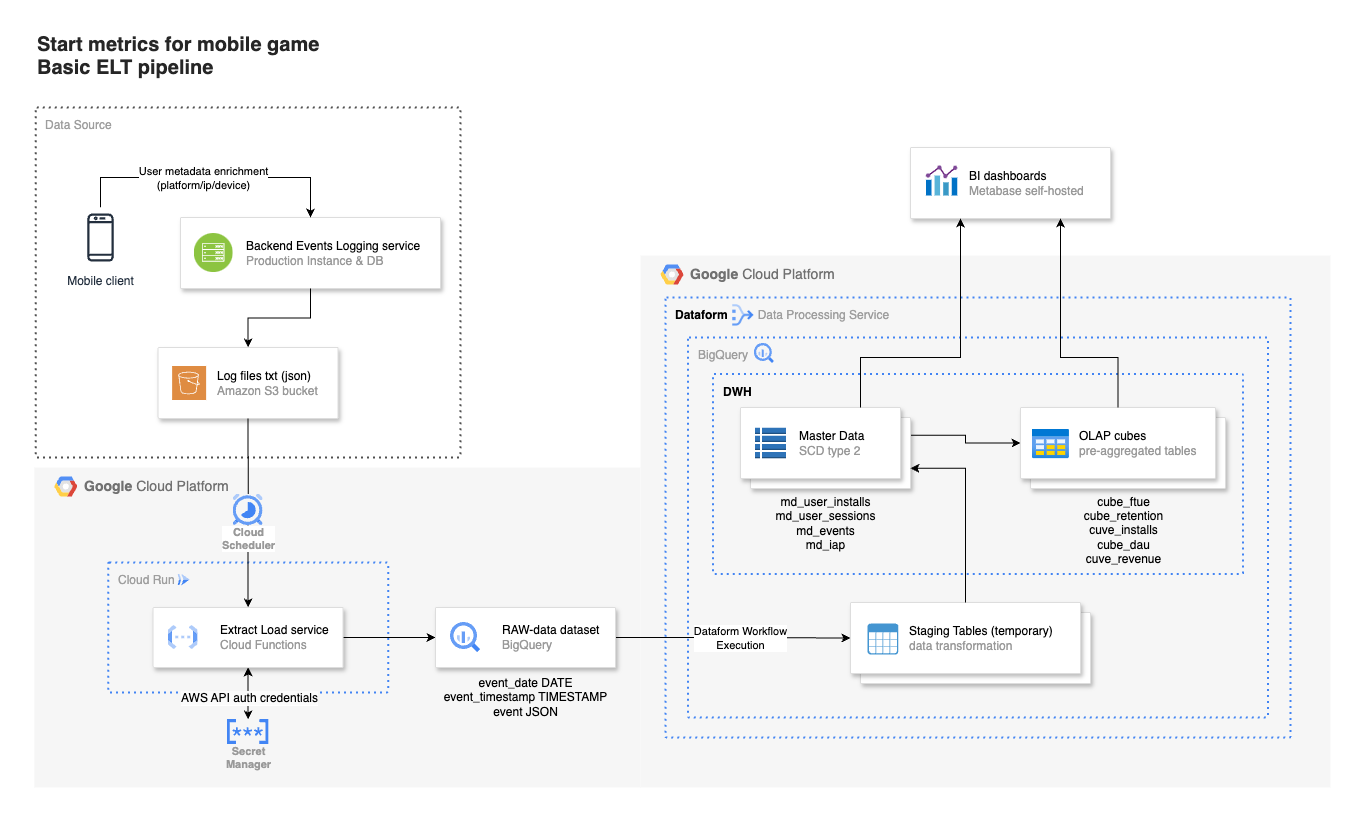Screen dimensions: 1360x820
Task: Click the Mobile client phone icon
Action: click(x=100, y=238)
